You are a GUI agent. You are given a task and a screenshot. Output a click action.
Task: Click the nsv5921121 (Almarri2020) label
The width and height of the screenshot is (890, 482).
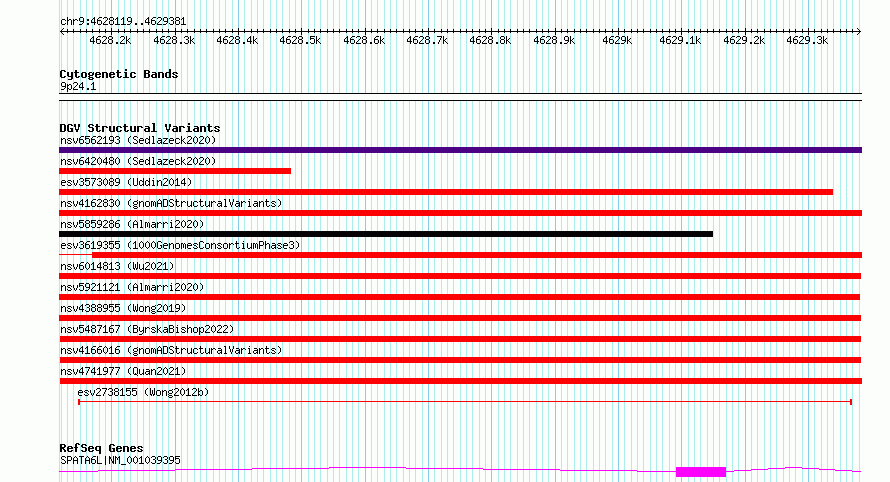point(132,287)
